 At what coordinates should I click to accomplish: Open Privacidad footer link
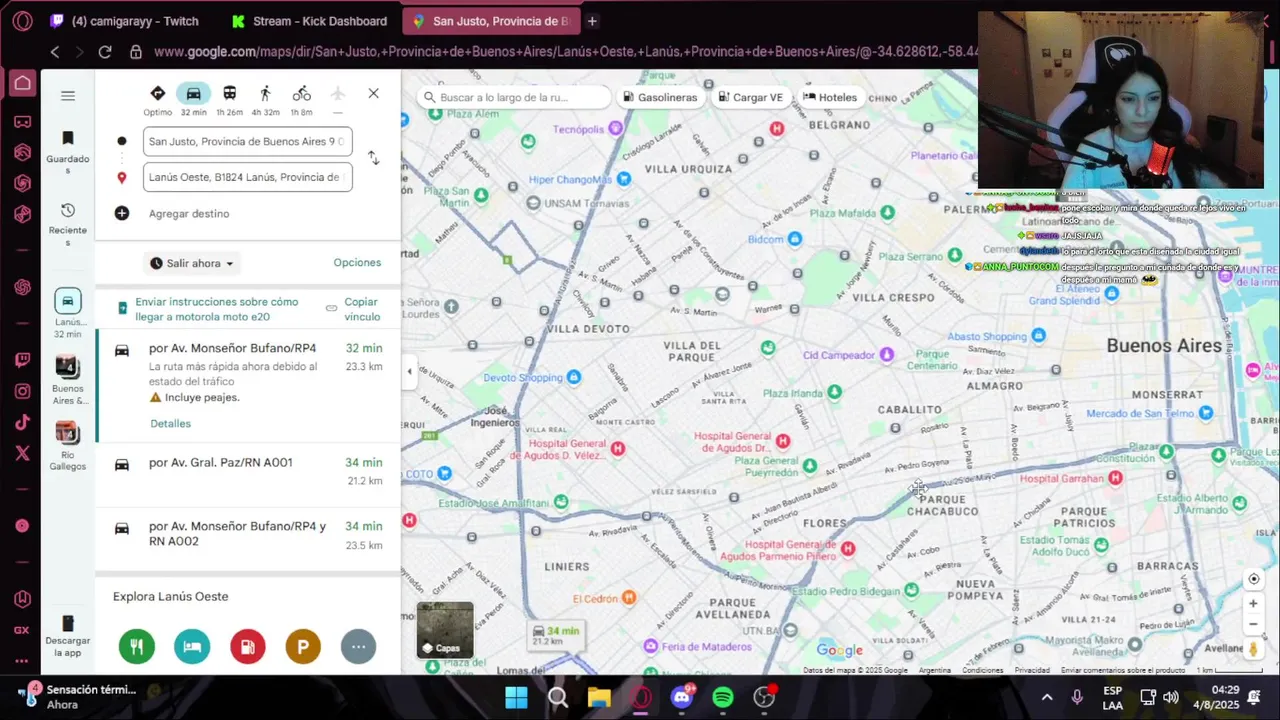coord(1032,670)
